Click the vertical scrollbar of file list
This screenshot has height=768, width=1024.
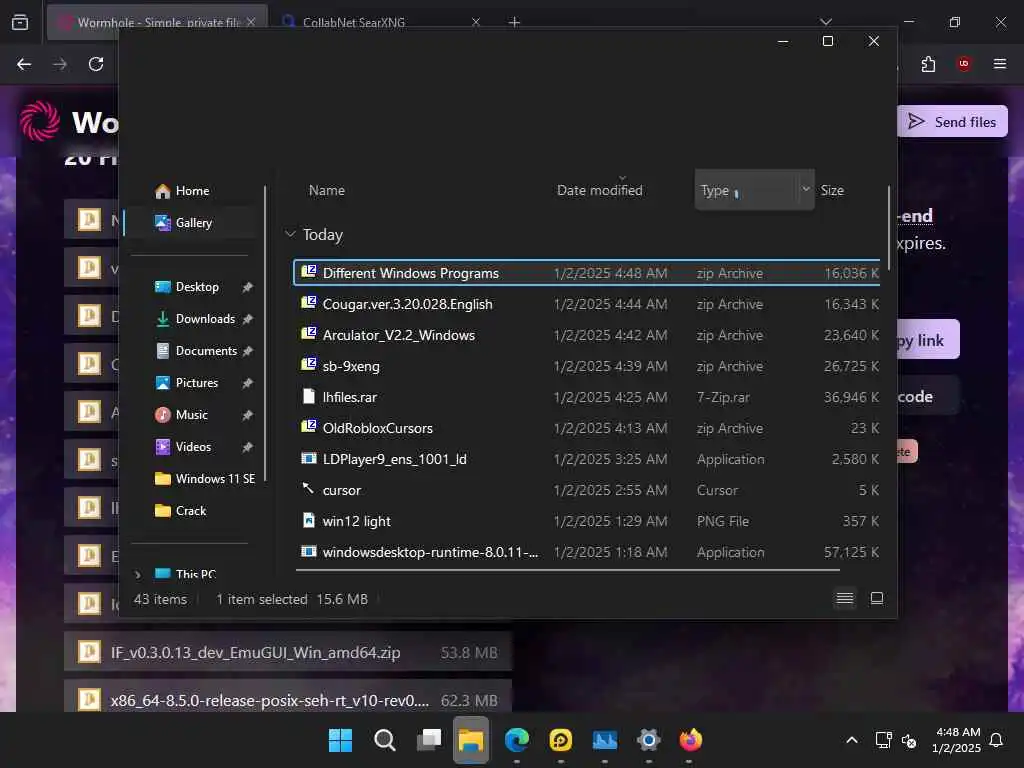pos(889,229)
